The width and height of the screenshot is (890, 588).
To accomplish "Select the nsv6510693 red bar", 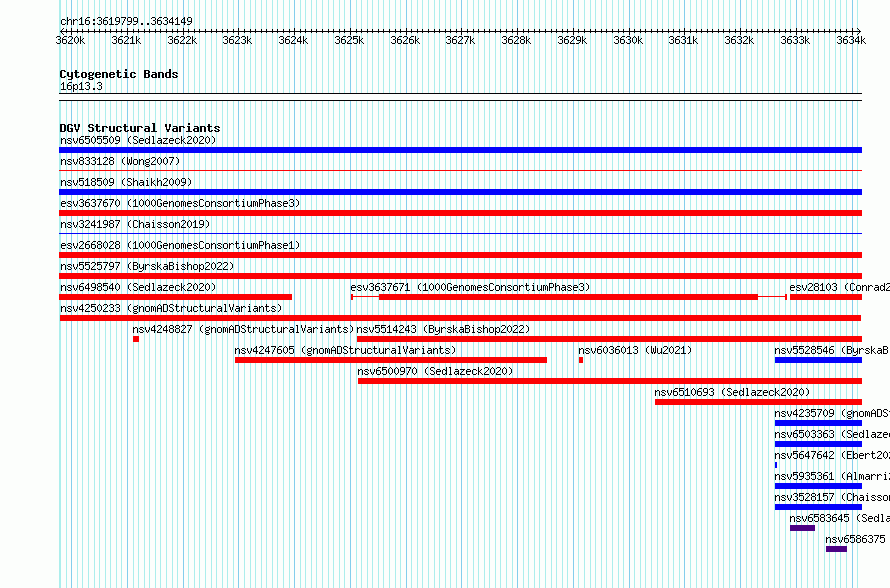I will (x=758, y=402).
